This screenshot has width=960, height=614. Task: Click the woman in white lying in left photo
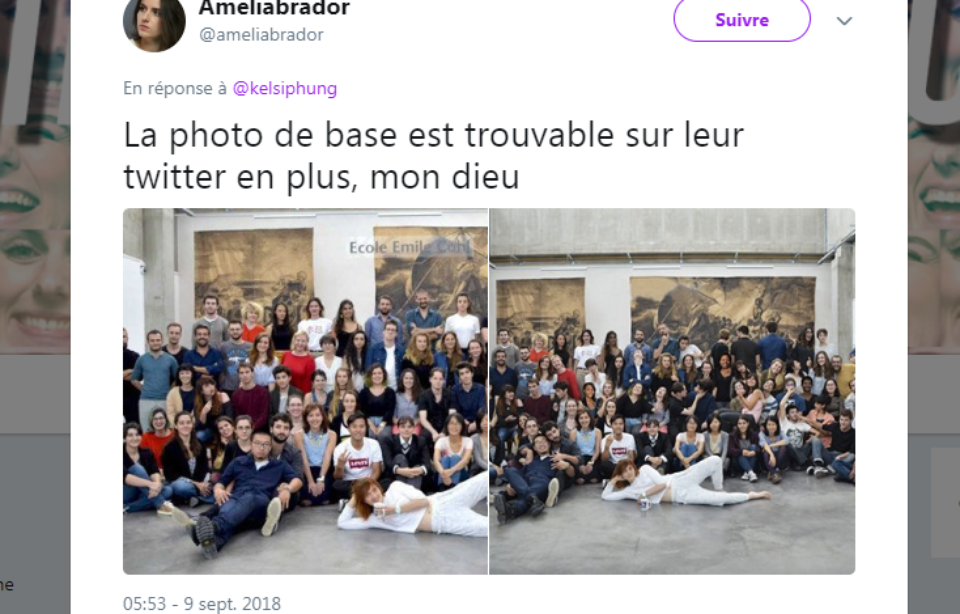pos(413,505)
